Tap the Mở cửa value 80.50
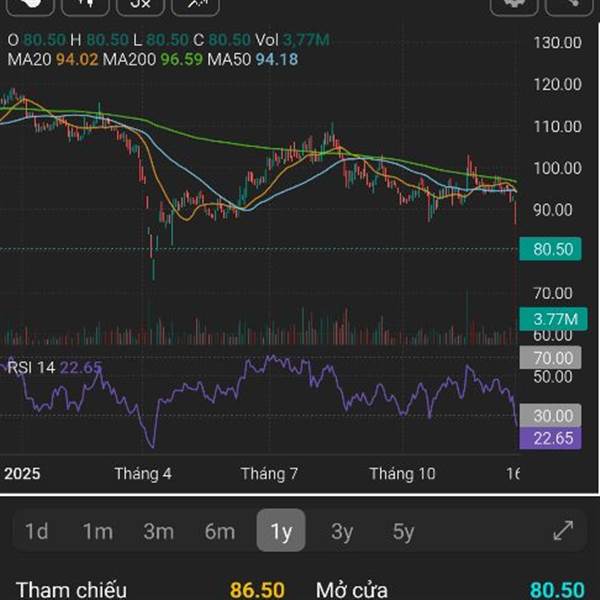The width and height of the screenshot is (600, 600). tap(557, 590)
